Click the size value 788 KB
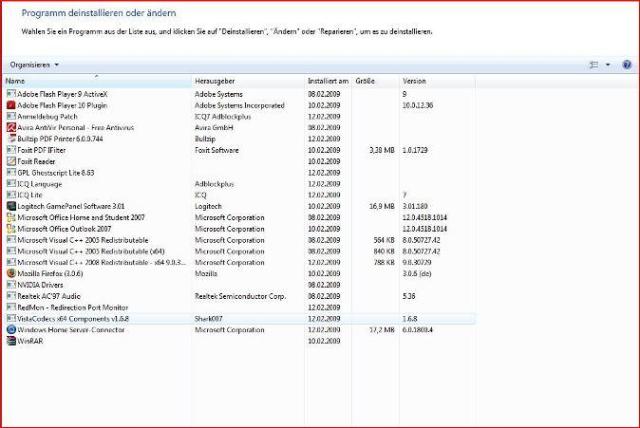640x428 pixels. coord(384,262)
